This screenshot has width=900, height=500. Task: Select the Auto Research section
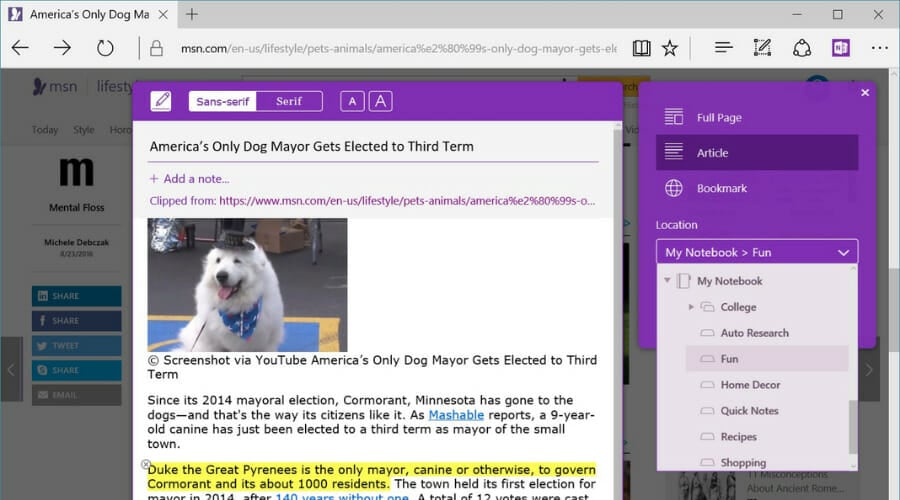[x=767, y=333]
